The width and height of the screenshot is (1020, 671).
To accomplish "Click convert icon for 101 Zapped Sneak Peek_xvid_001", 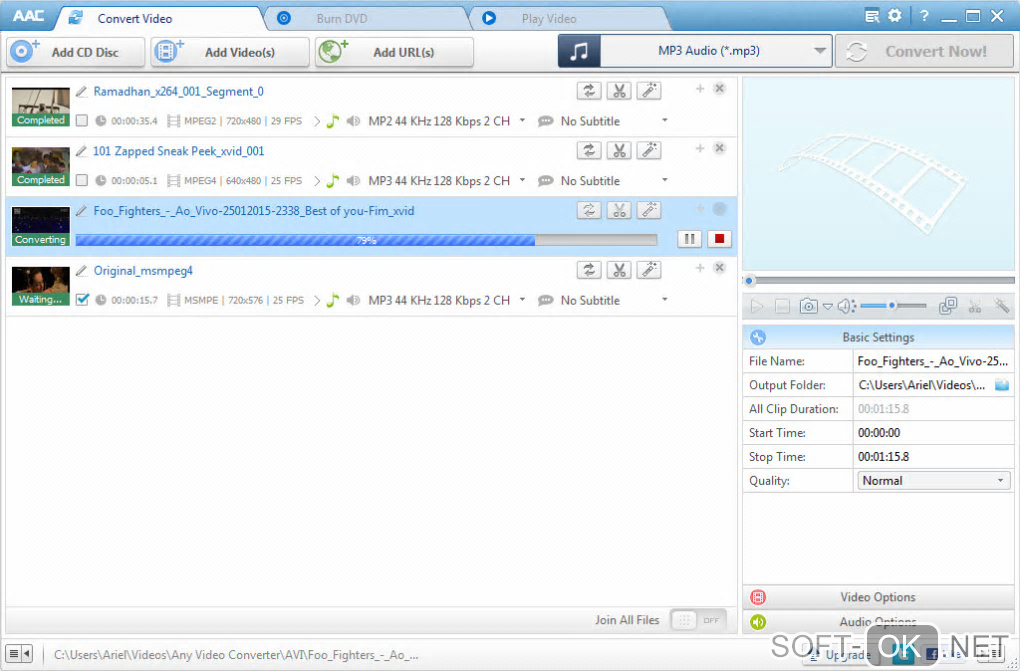I will 589,151.
